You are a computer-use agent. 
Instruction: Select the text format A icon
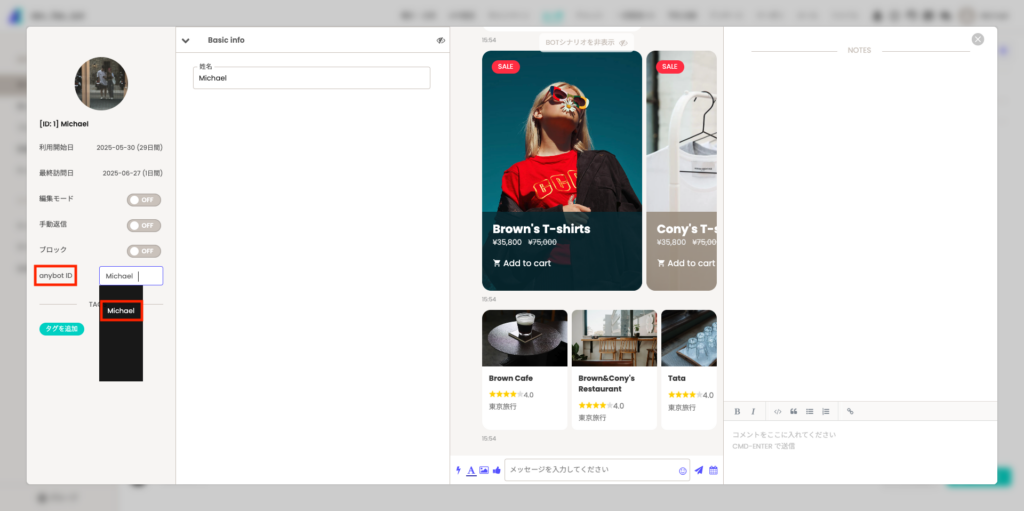[472, 470]
